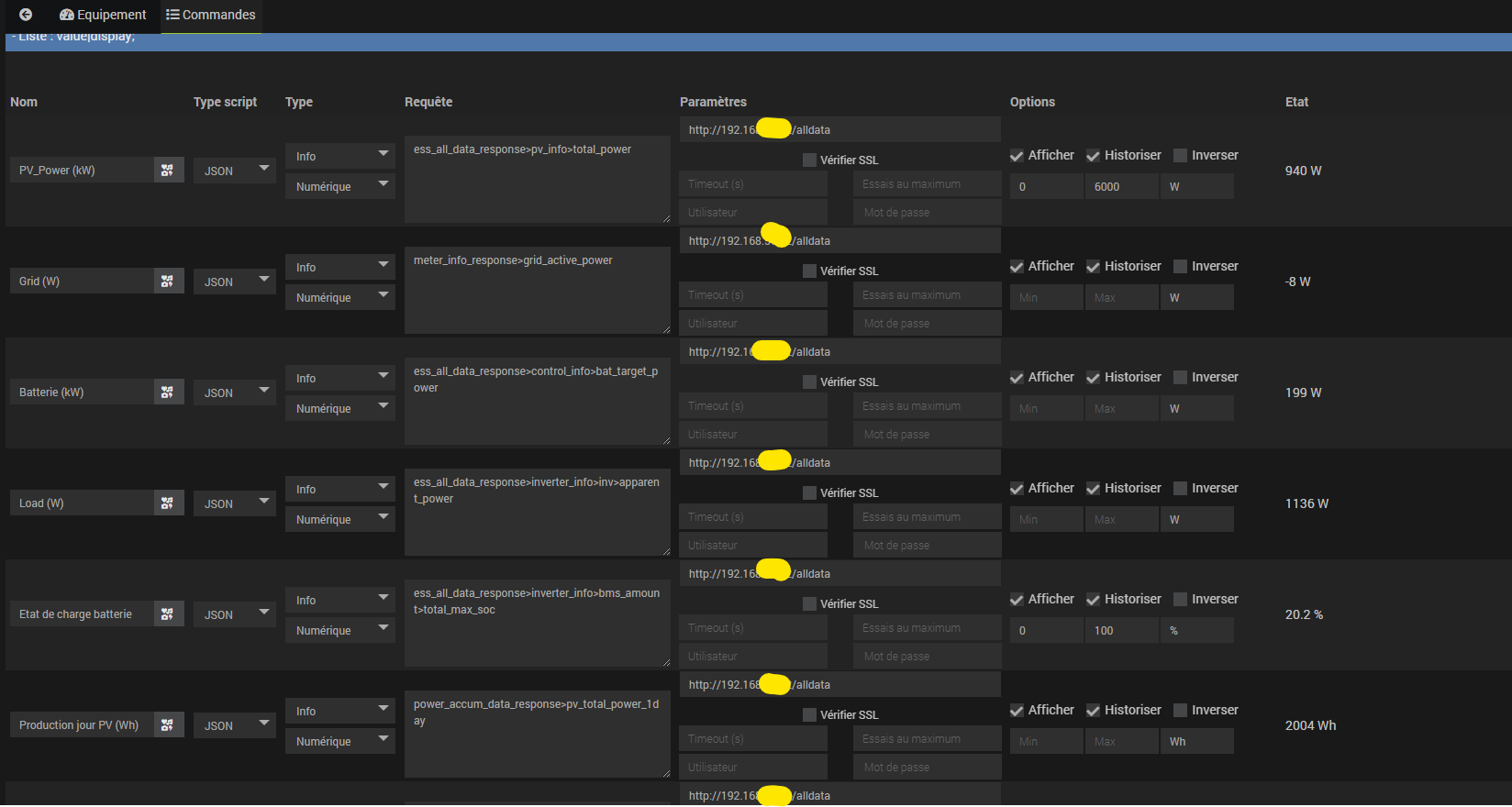
Task: Click the back arrow icon at top left
Action: point(26,15)
